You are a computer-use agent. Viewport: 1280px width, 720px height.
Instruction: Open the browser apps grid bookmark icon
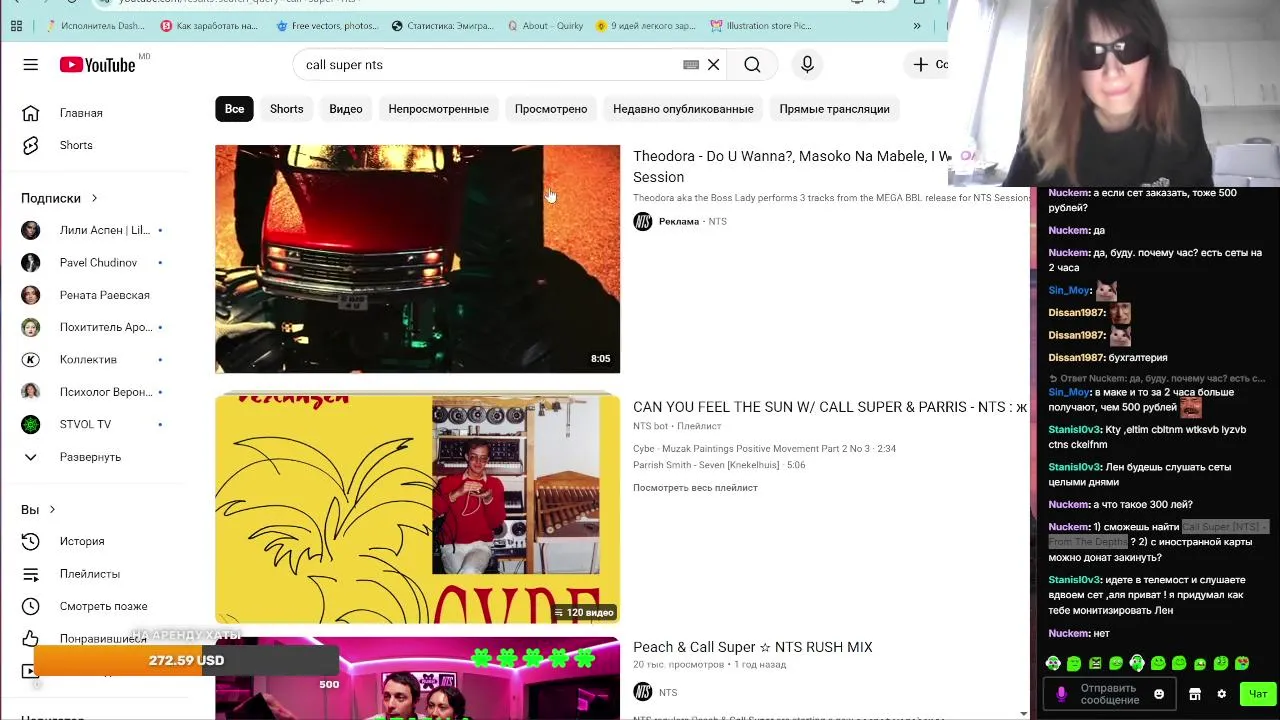(x=16, y=26)
